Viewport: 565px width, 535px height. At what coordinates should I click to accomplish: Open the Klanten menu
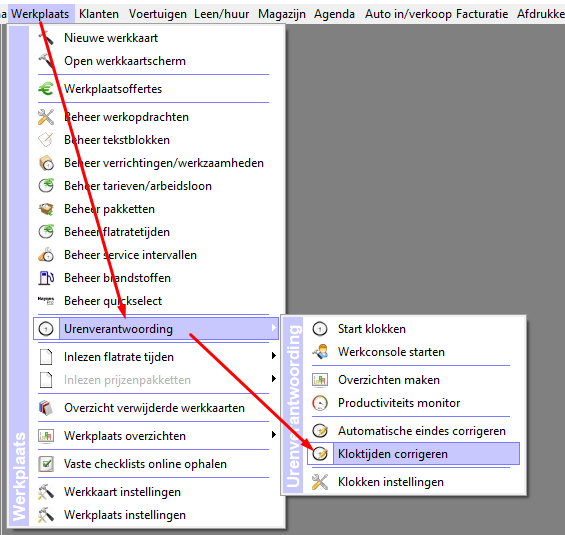click(x=99, y=14)
